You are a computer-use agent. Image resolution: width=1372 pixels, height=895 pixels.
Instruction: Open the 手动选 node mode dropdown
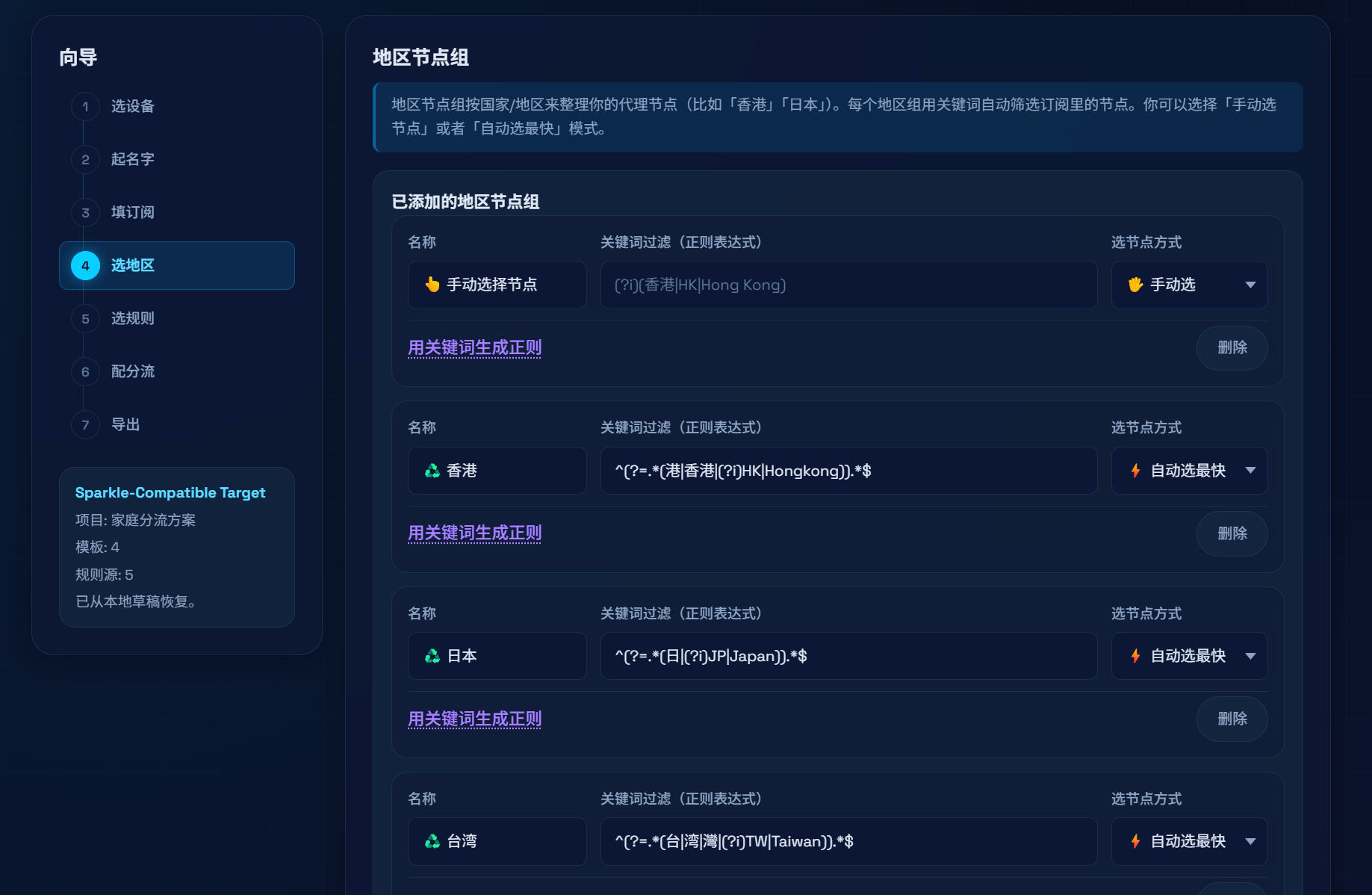coord(1189,285)
